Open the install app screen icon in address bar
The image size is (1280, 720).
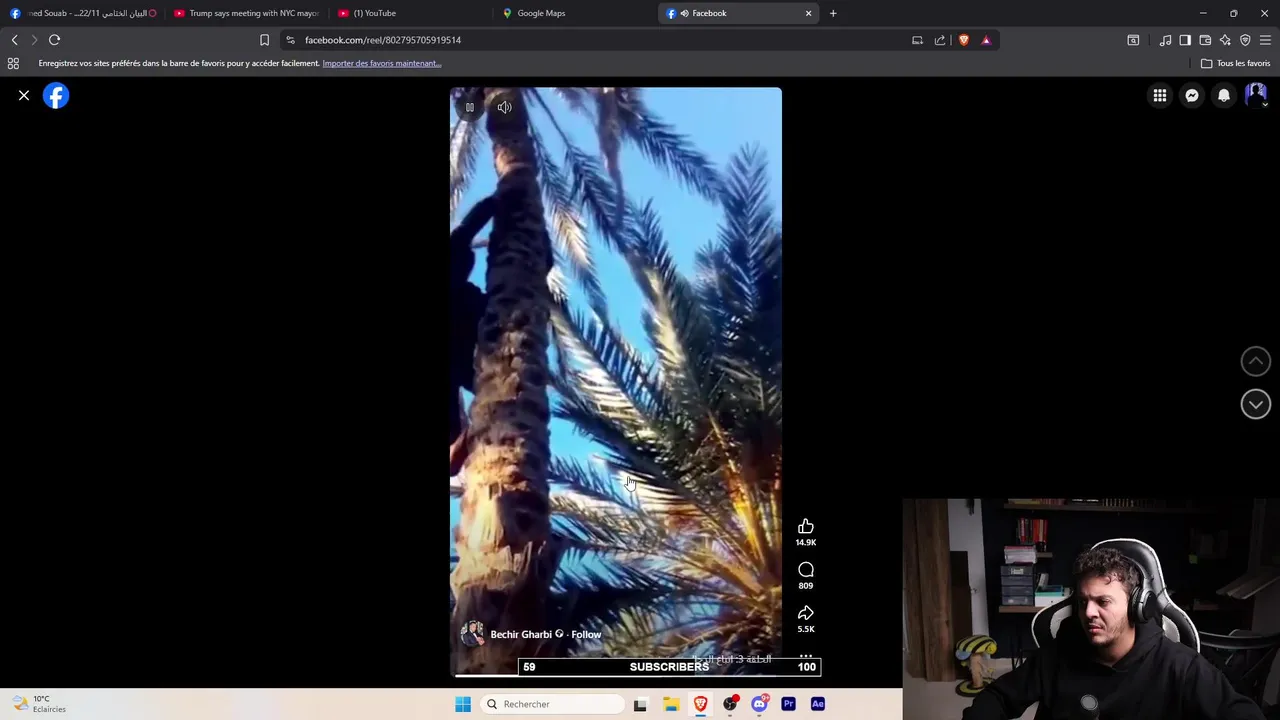coord(917,40)
